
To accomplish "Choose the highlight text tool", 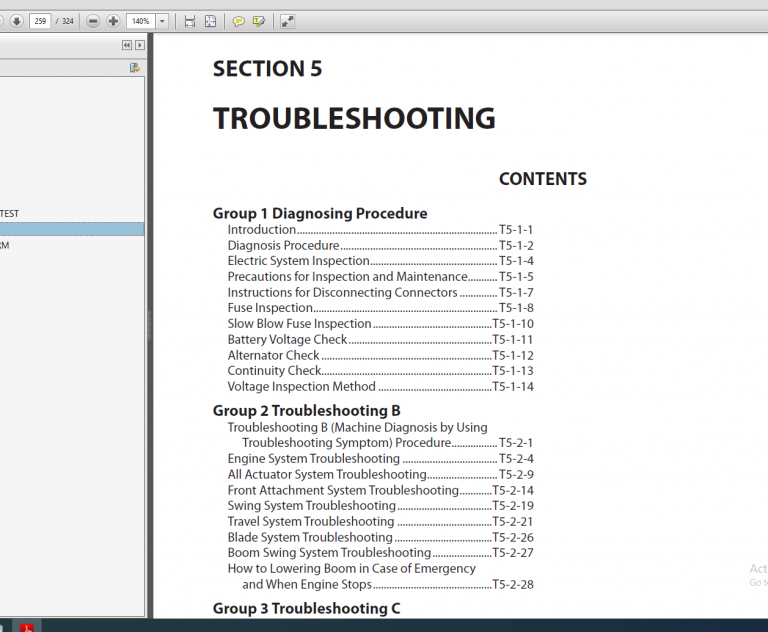I will click(x=259, y=21).
